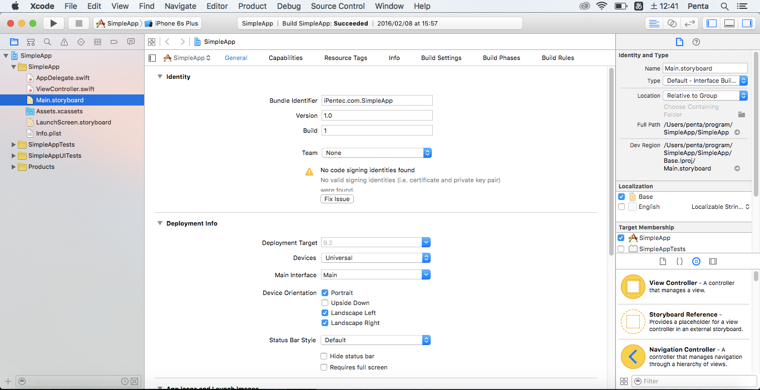Screen dimensions: 760x390
Task: Open the Build Phases tab
Action: pos(501,58)
